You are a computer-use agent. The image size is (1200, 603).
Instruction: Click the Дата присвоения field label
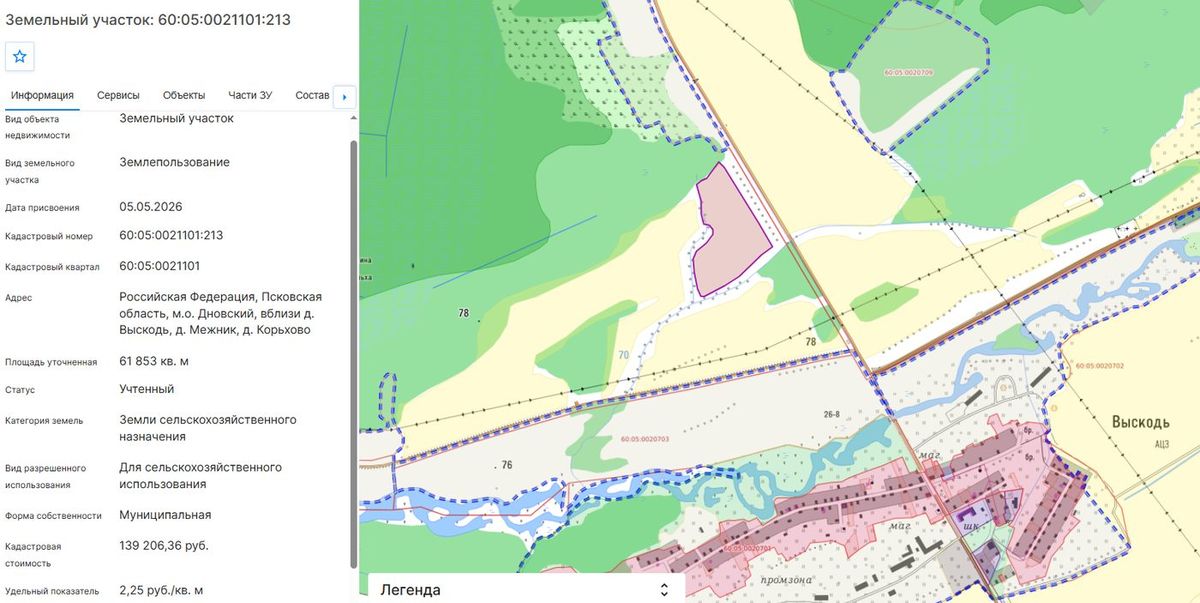tap(42, 208)
